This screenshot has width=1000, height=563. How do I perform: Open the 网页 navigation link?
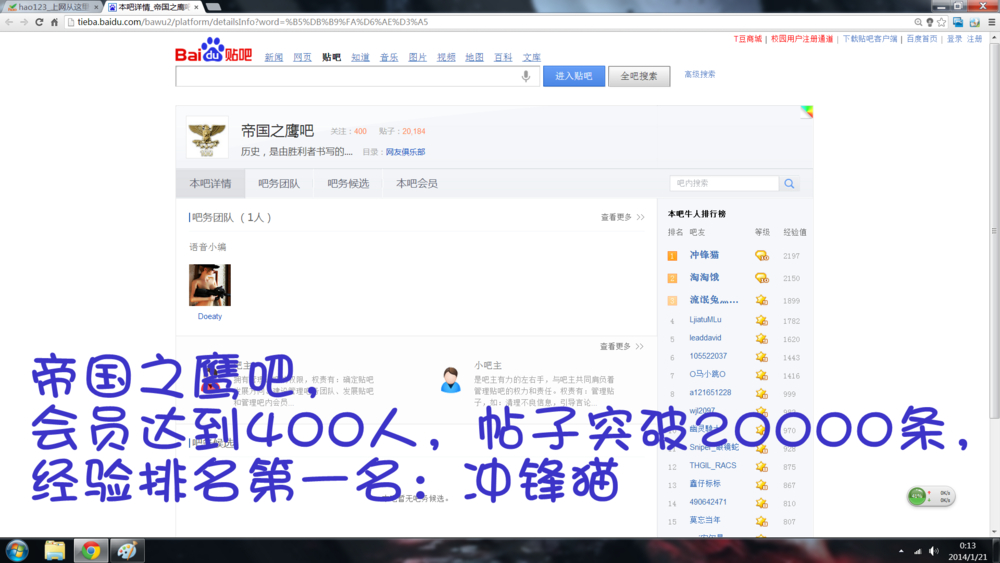(x=302, y=57)
